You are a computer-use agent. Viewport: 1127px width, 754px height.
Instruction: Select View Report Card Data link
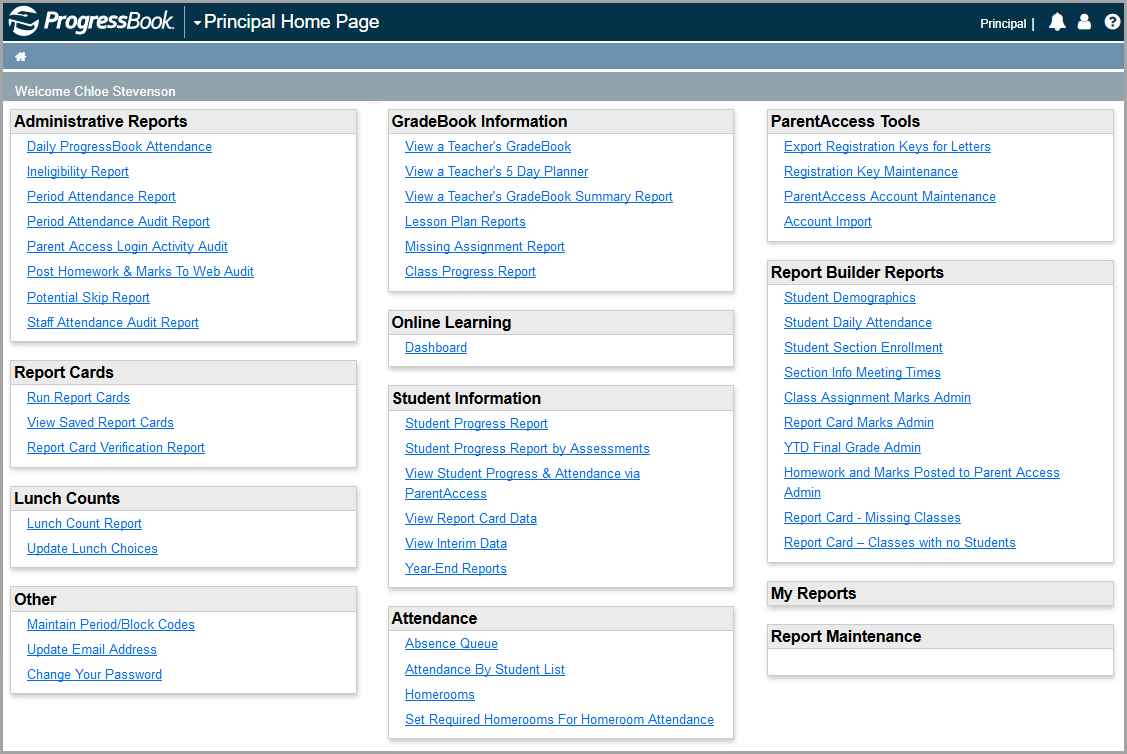click(x=471, y=519)
